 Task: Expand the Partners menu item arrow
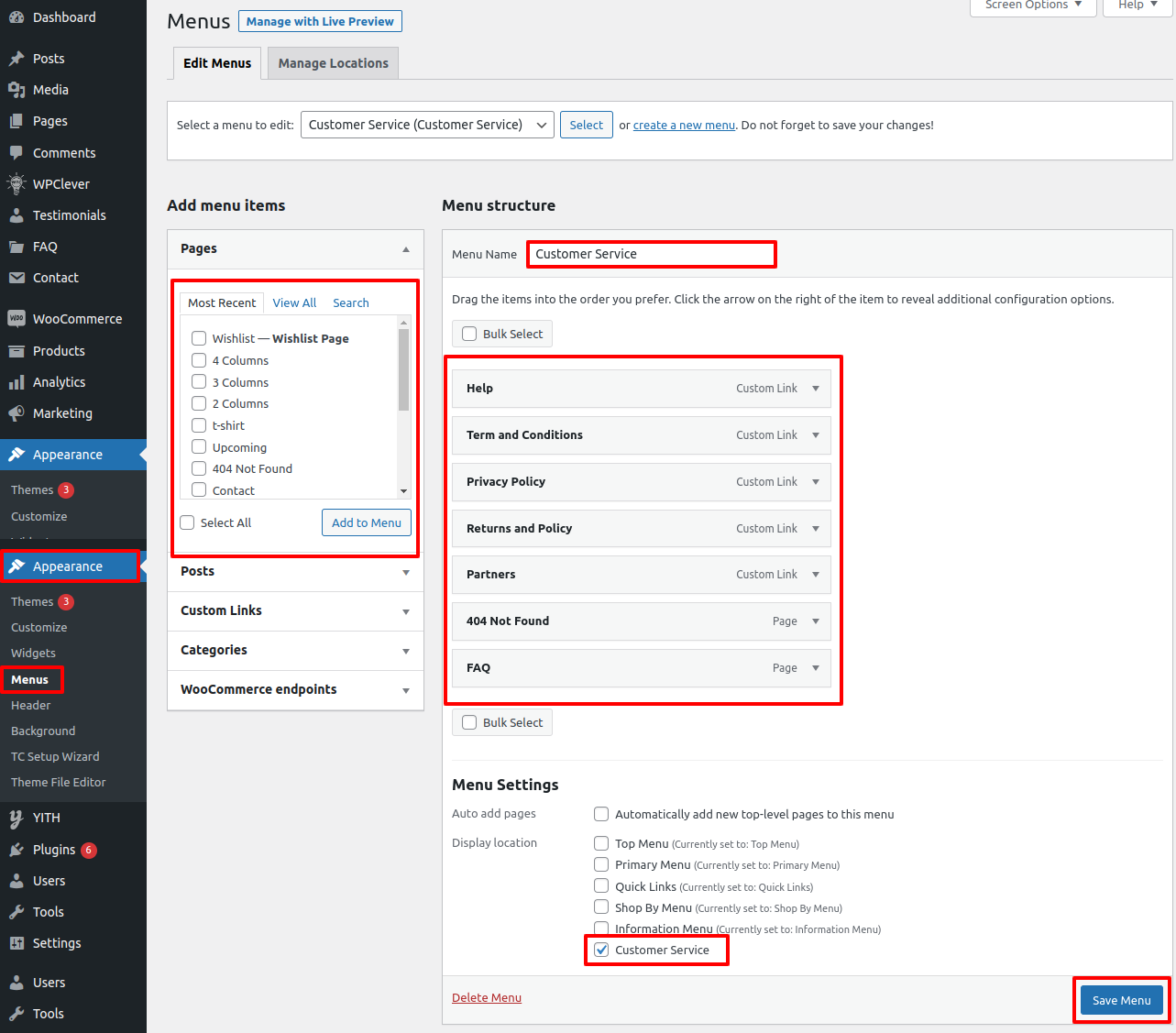(x=816, y=575)
